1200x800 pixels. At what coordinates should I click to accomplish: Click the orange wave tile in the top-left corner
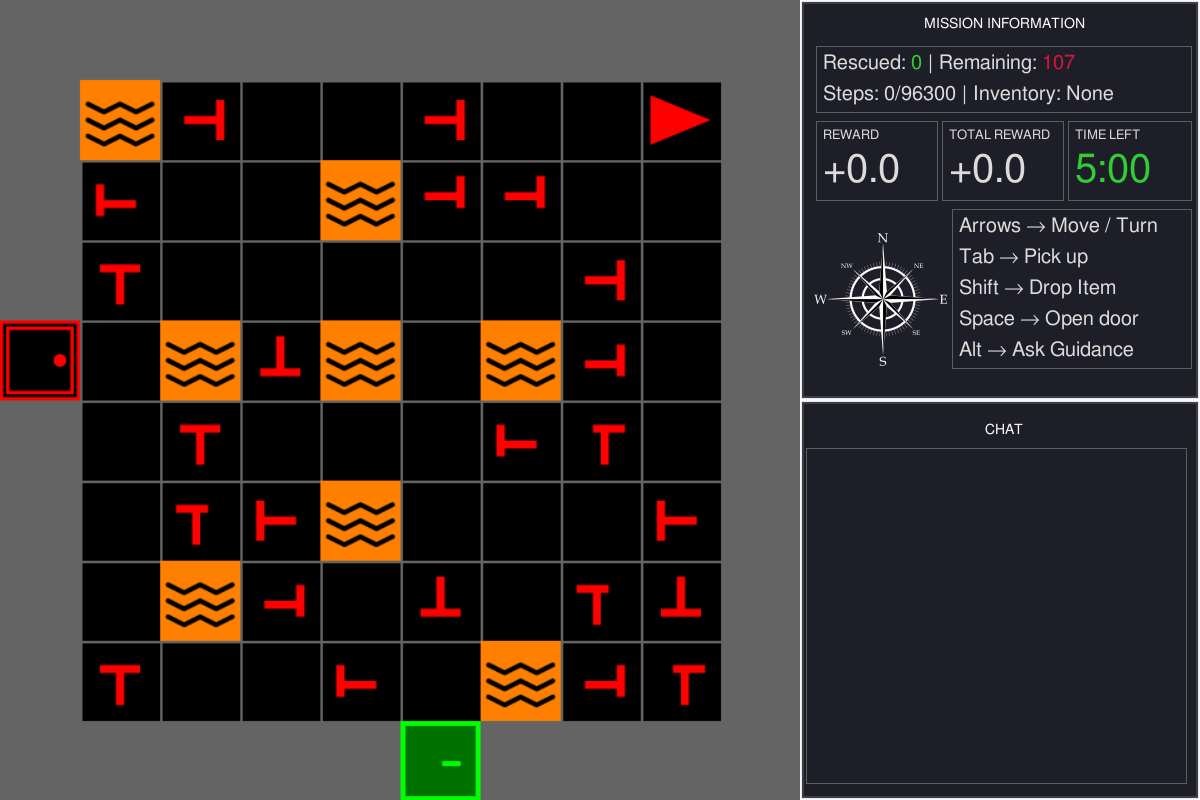[120, 120]
